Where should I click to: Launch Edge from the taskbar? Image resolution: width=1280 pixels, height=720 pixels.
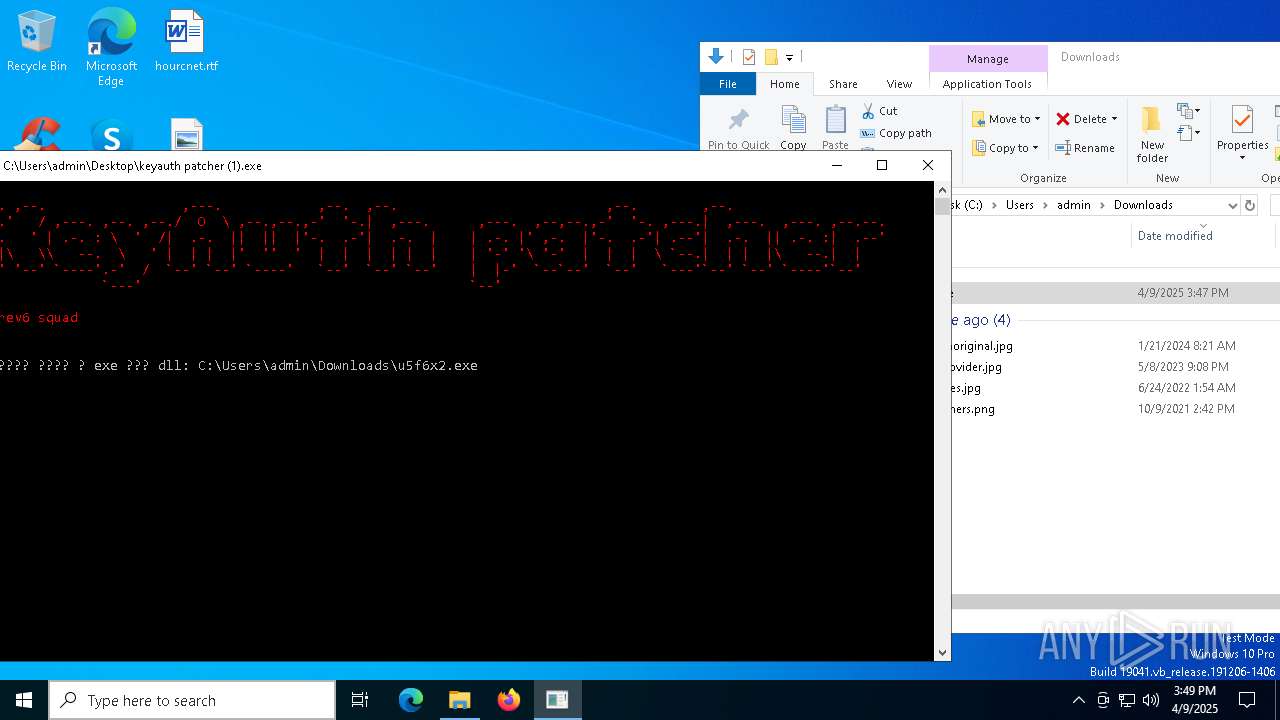pos(411,700)
